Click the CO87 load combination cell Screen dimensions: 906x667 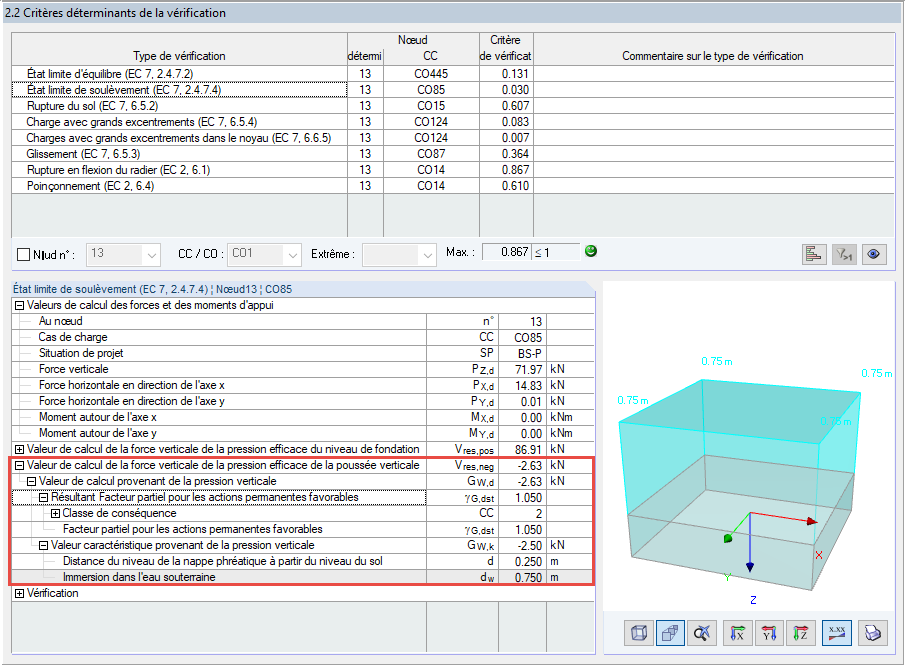tap(431, 154)
